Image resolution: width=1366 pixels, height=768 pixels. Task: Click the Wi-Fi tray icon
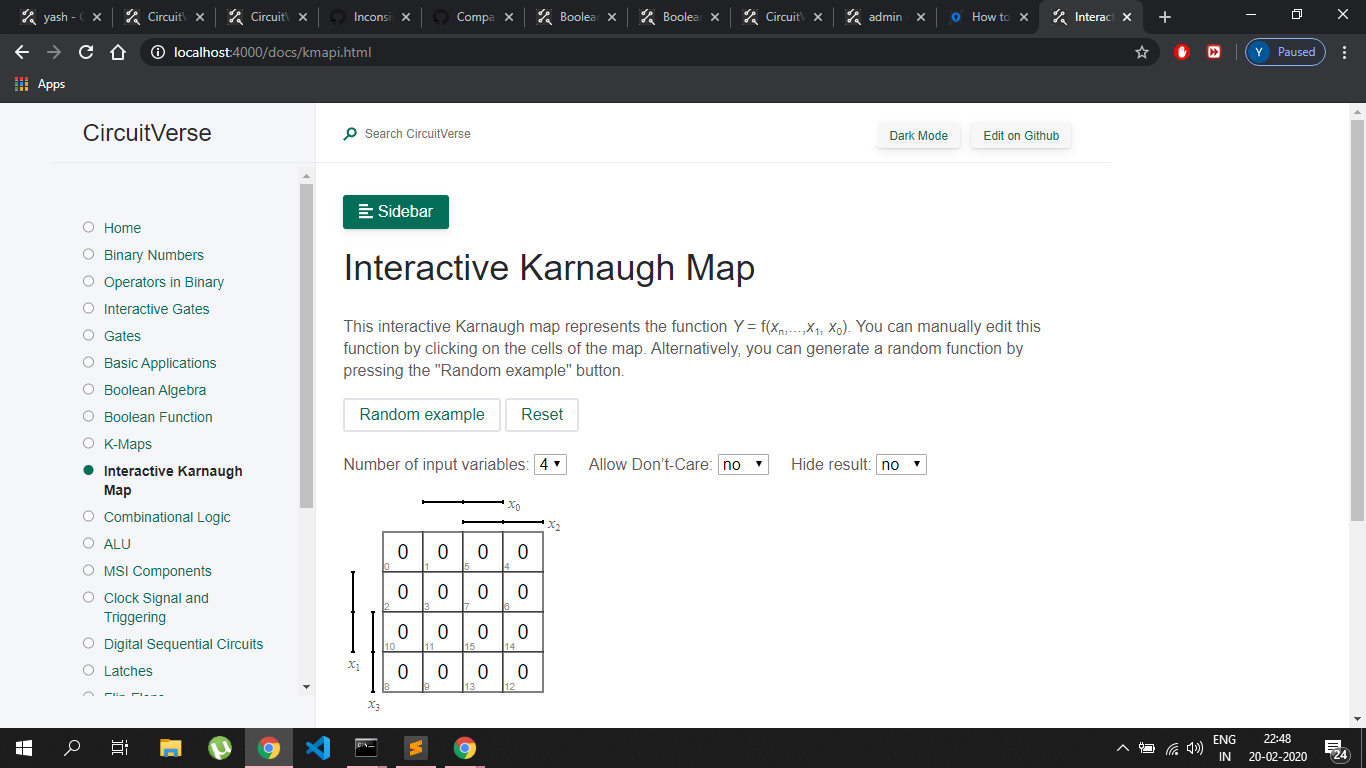tap(1170, 748)
